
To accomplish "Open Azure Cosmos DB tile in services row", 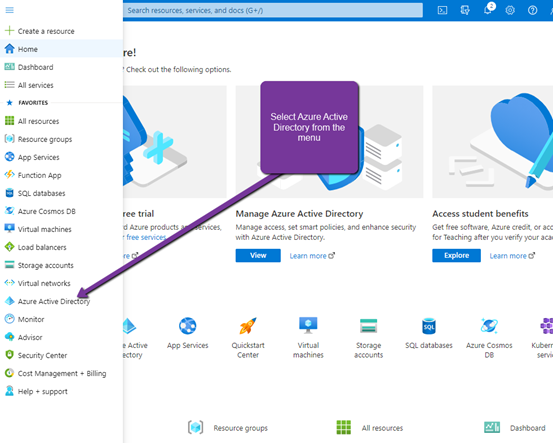I will click(489, 338).
